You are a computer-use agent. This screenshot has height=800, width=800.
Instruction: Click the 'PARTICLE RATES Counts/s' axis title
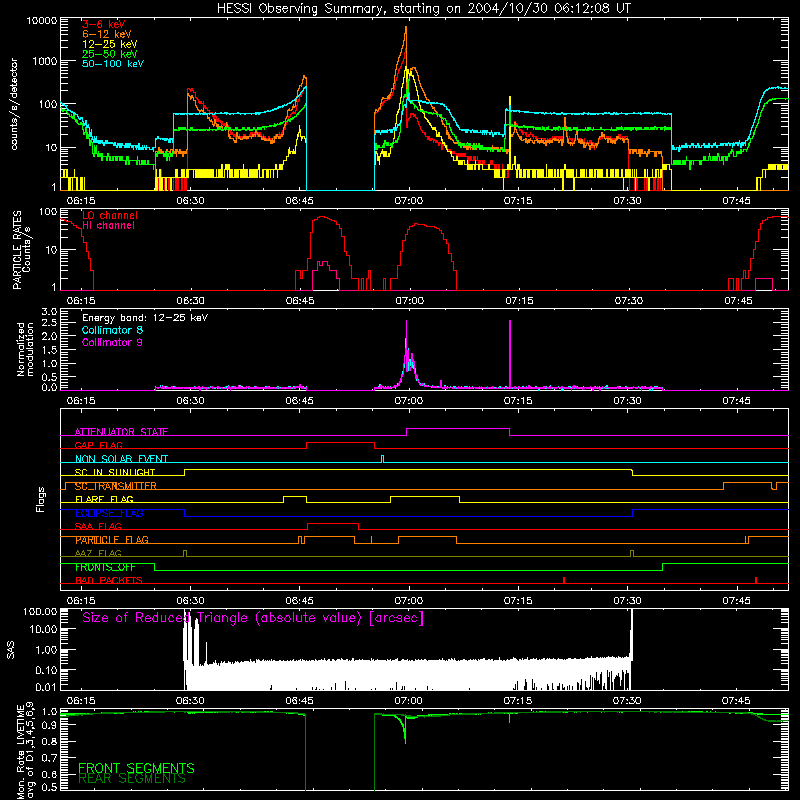click(x=22, y=250)
